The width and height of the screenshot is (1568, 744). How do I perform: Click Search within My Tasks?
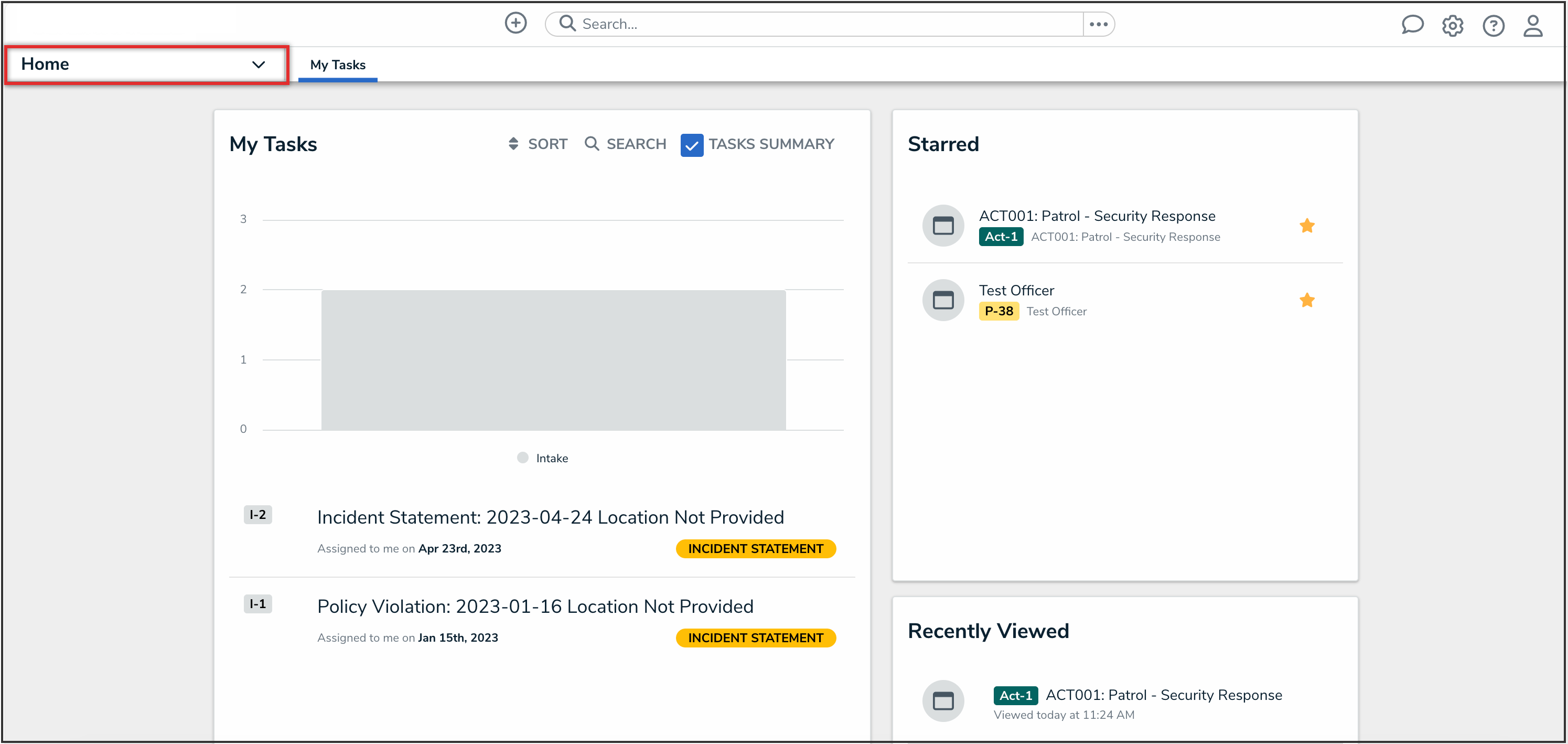pyautogui.click(x=625, y=144)
